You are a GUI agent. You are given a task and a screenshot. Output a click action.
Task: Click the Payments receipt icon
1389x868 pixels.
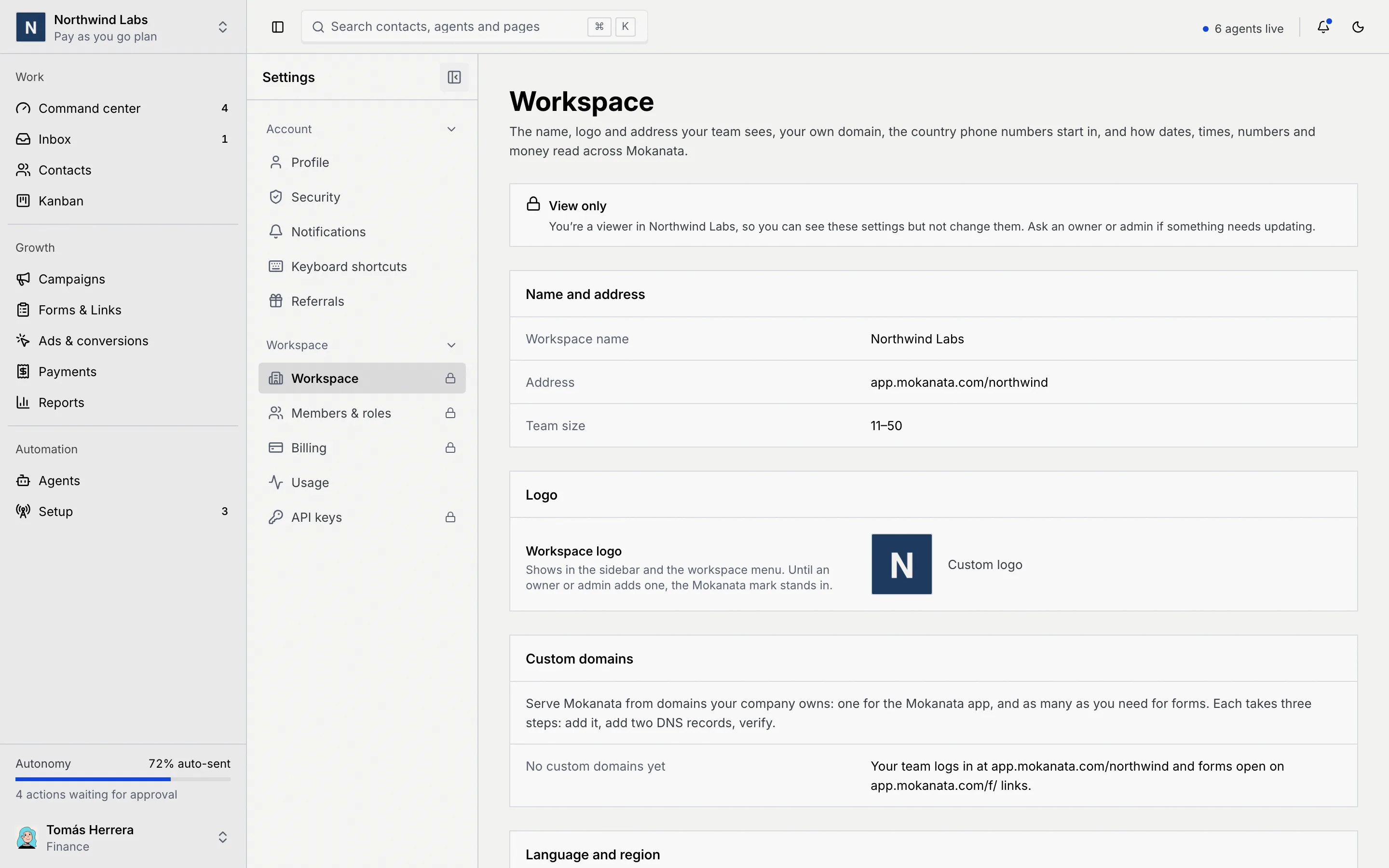[23, 372]
